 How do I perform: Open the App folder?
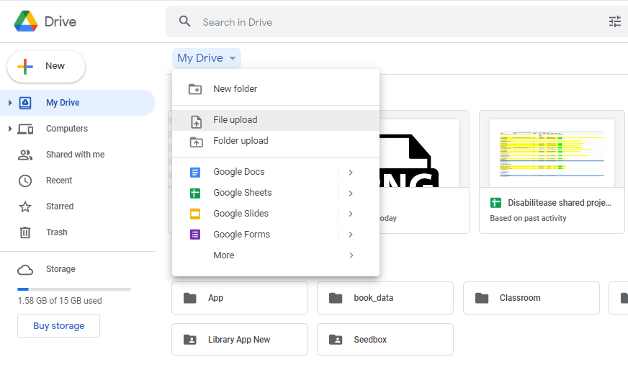[x=240, y=298]
